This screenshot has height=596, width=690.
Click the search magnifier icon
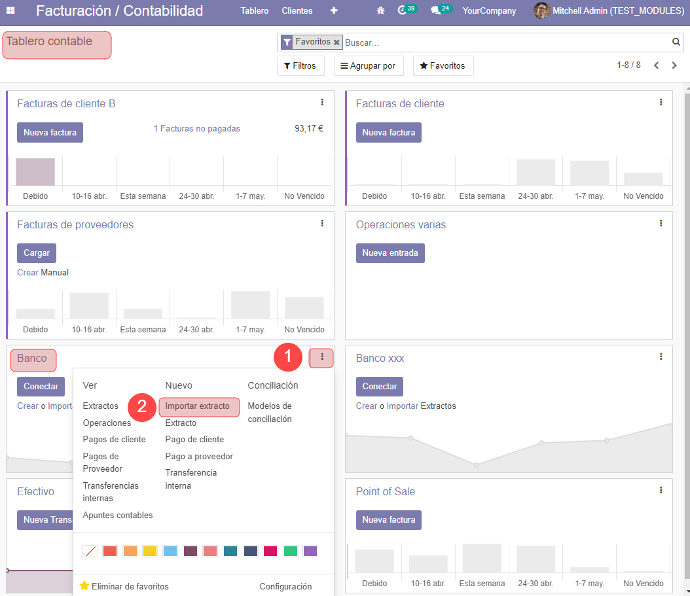tap(676, 42)
